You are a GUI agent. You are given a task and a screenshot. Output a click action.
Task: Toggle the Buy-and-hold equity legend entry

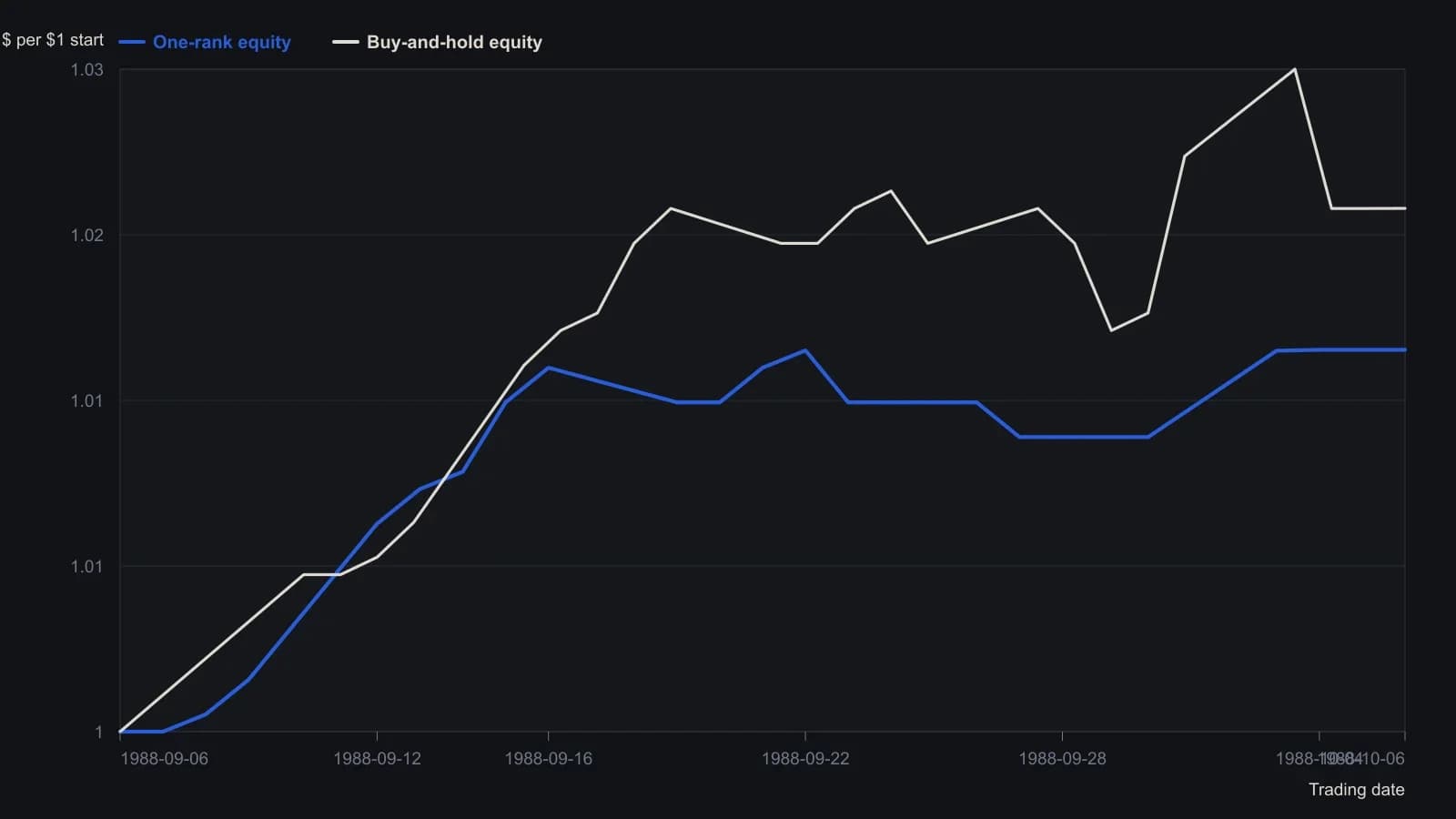438,42
